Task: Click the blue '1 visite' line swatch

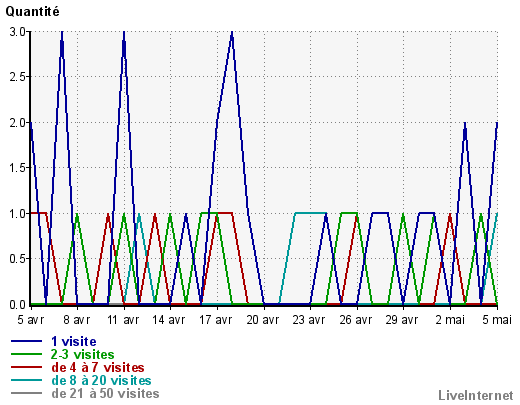Action: (x=27, y=341)
